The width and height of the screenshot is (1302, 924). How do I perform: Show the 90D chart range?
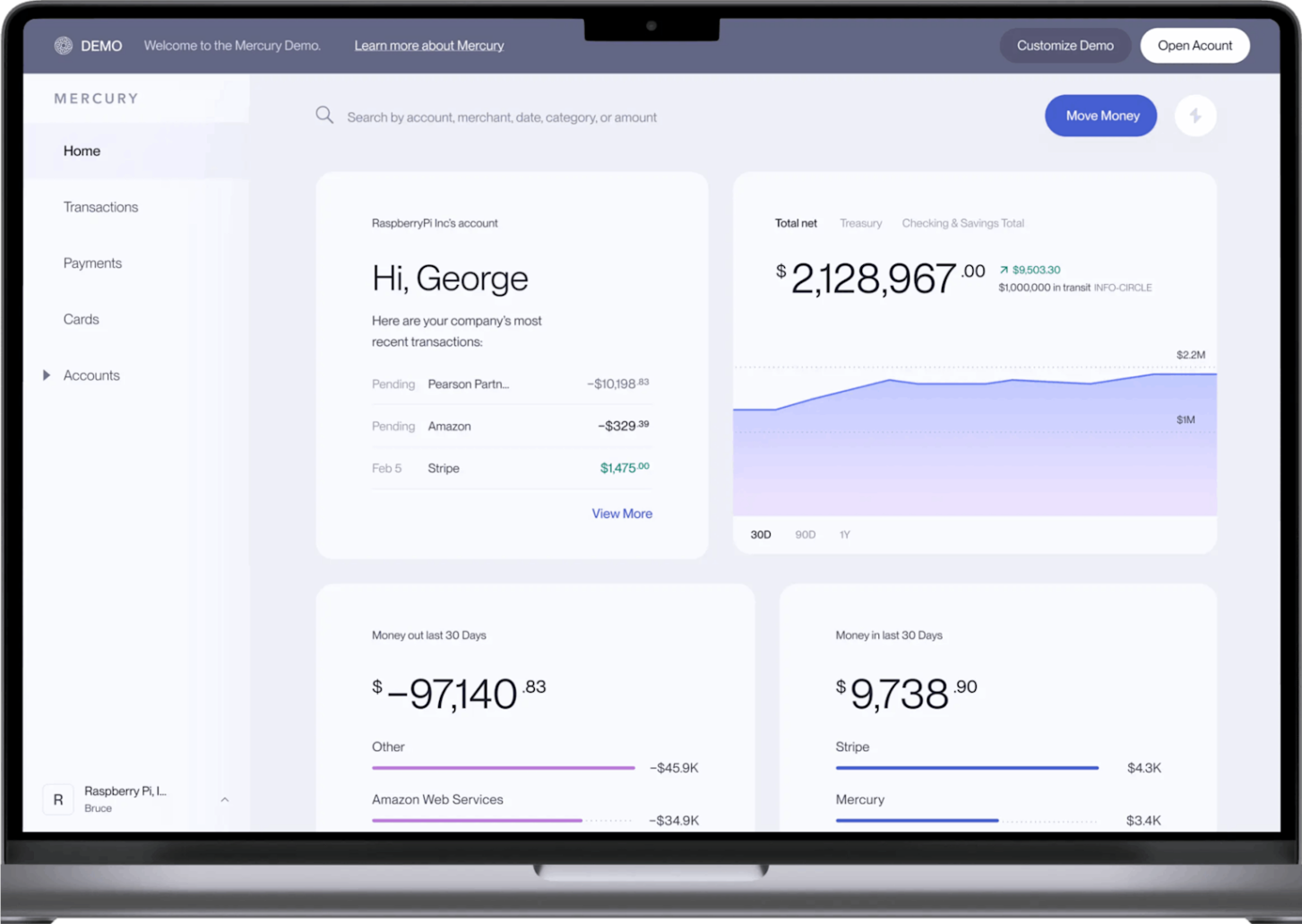805,534
